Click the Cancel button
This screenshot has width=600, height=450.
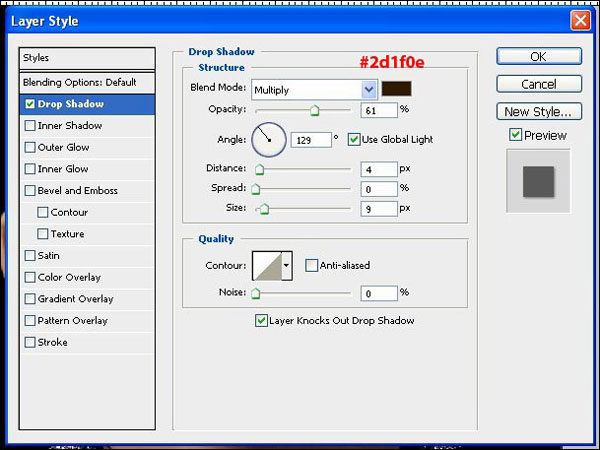coord(538,84)
